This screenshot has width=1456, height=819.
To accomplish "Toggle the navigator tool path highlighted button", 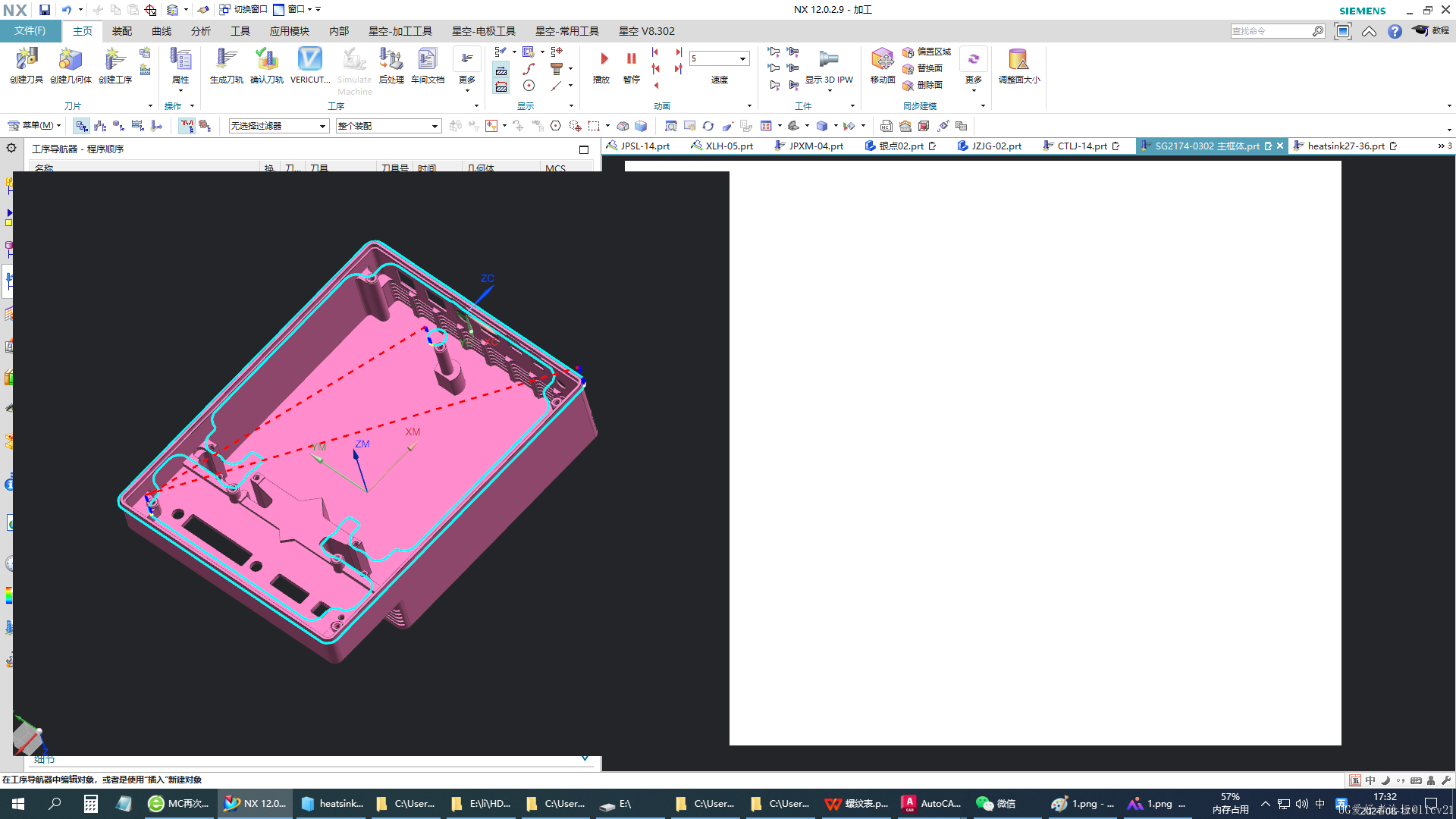I will pyautogui.click(x=187, y=126).
